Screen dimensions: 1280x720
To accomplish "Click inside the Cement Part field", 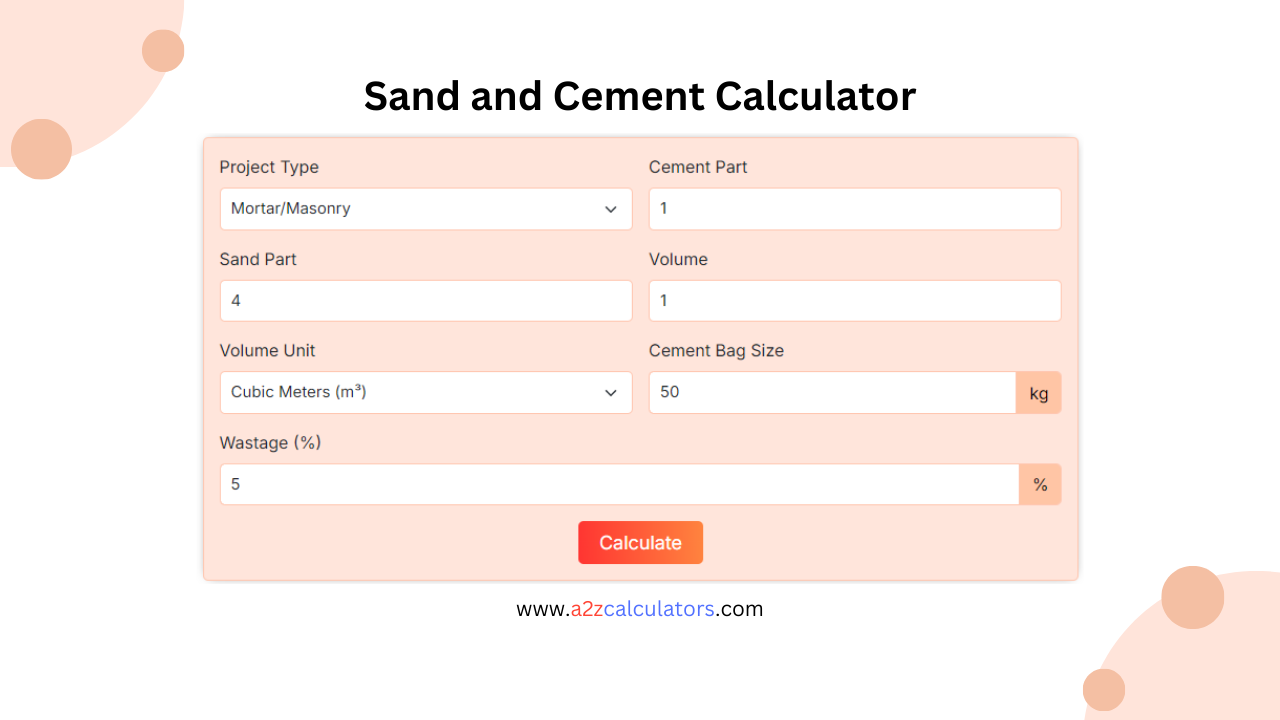I will pyautogui.click(x=854, y=209).
